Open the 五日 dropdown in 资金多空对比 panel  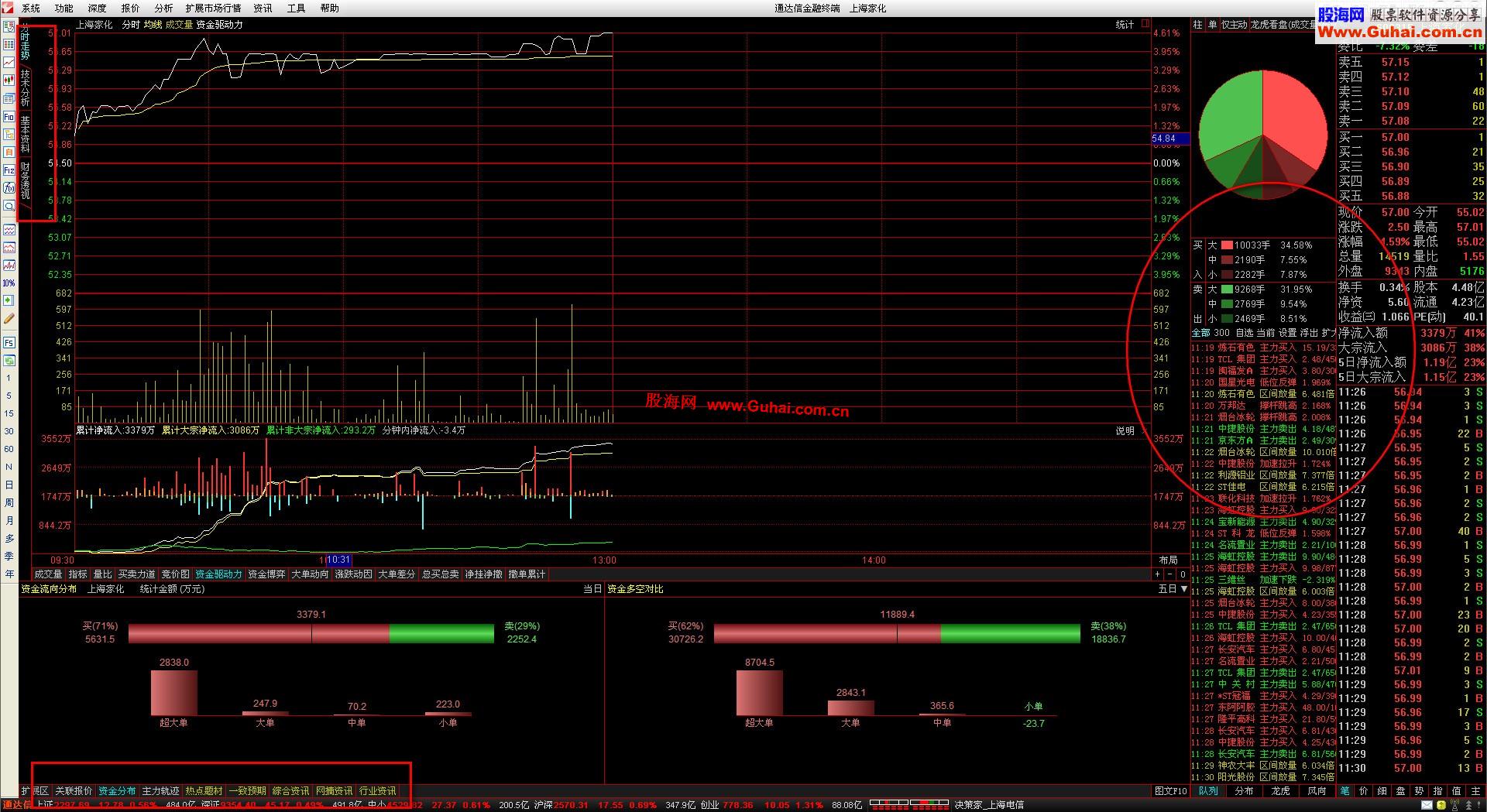pos(1173,589)
